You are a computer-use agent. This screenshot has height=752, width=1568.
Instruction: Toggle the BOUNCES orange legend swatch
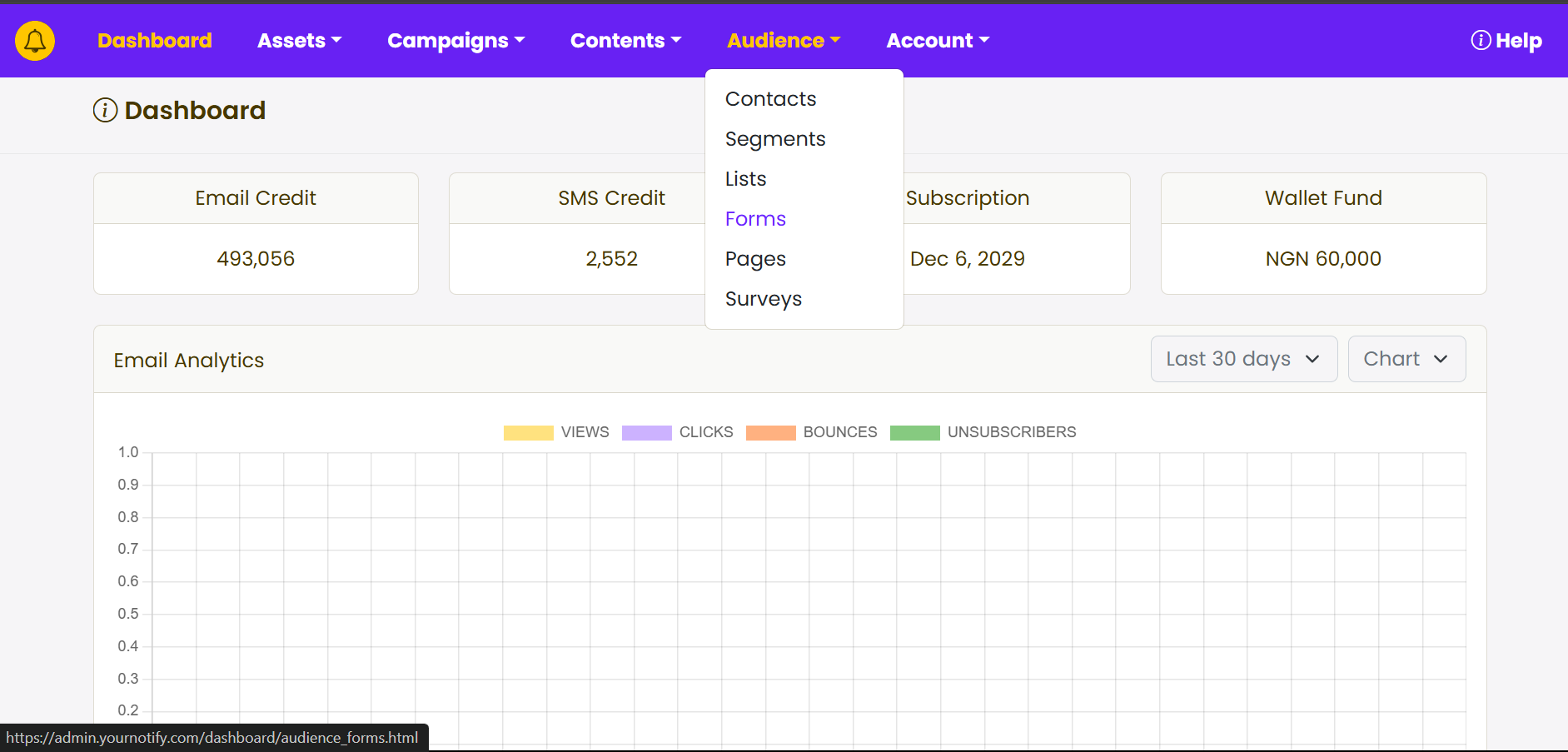tap(771, 432)
